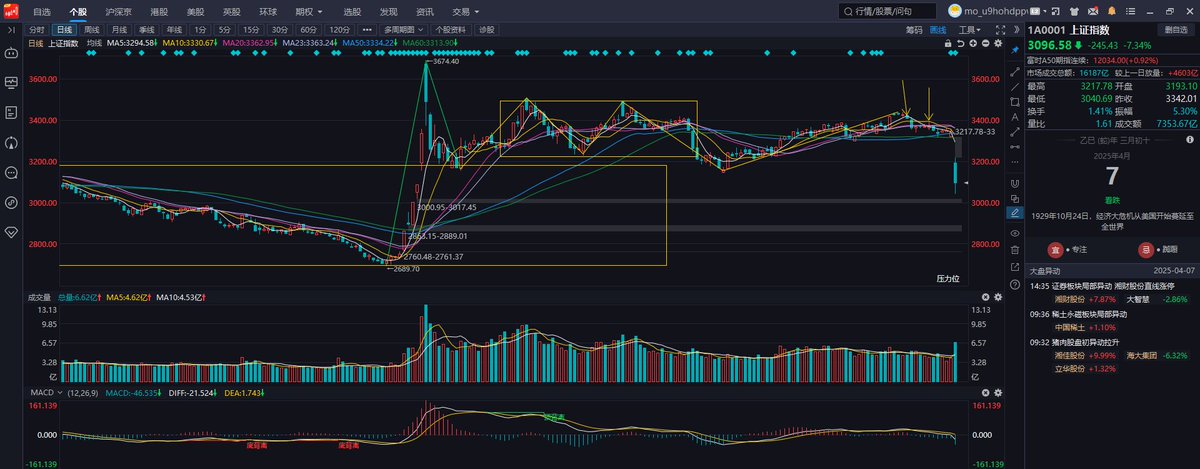Select the highlighted pencil draw tool
The width and height of the screenshot is (1200, 469).
(1015, 213)
